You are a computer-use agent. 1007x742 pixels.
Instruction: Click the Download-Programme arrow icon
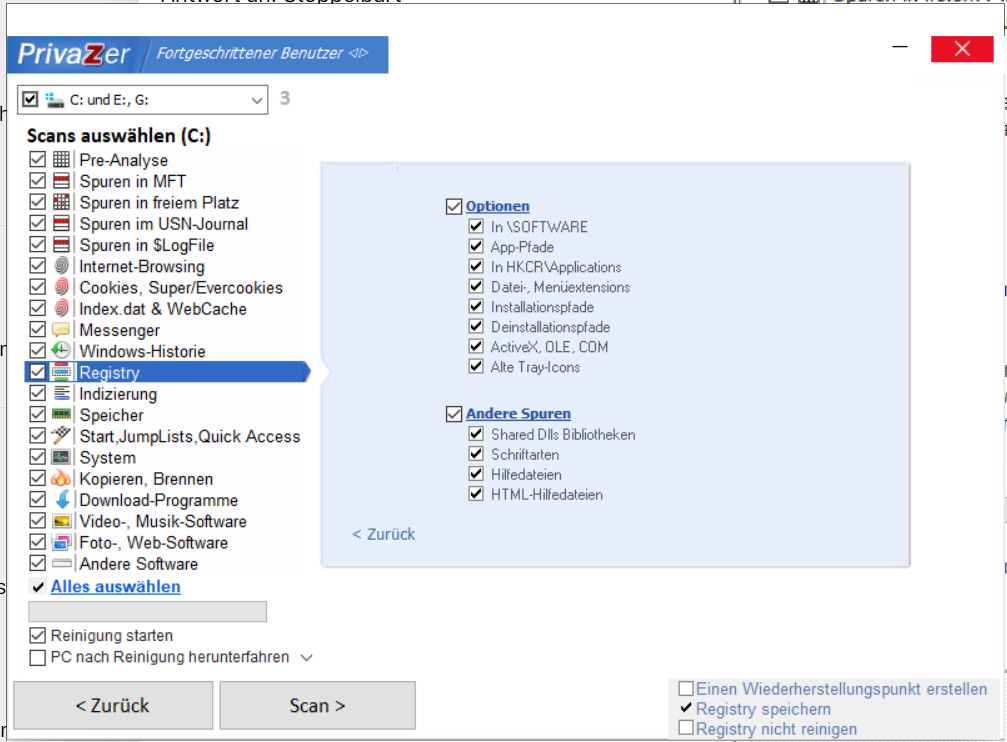pos(62,500)
